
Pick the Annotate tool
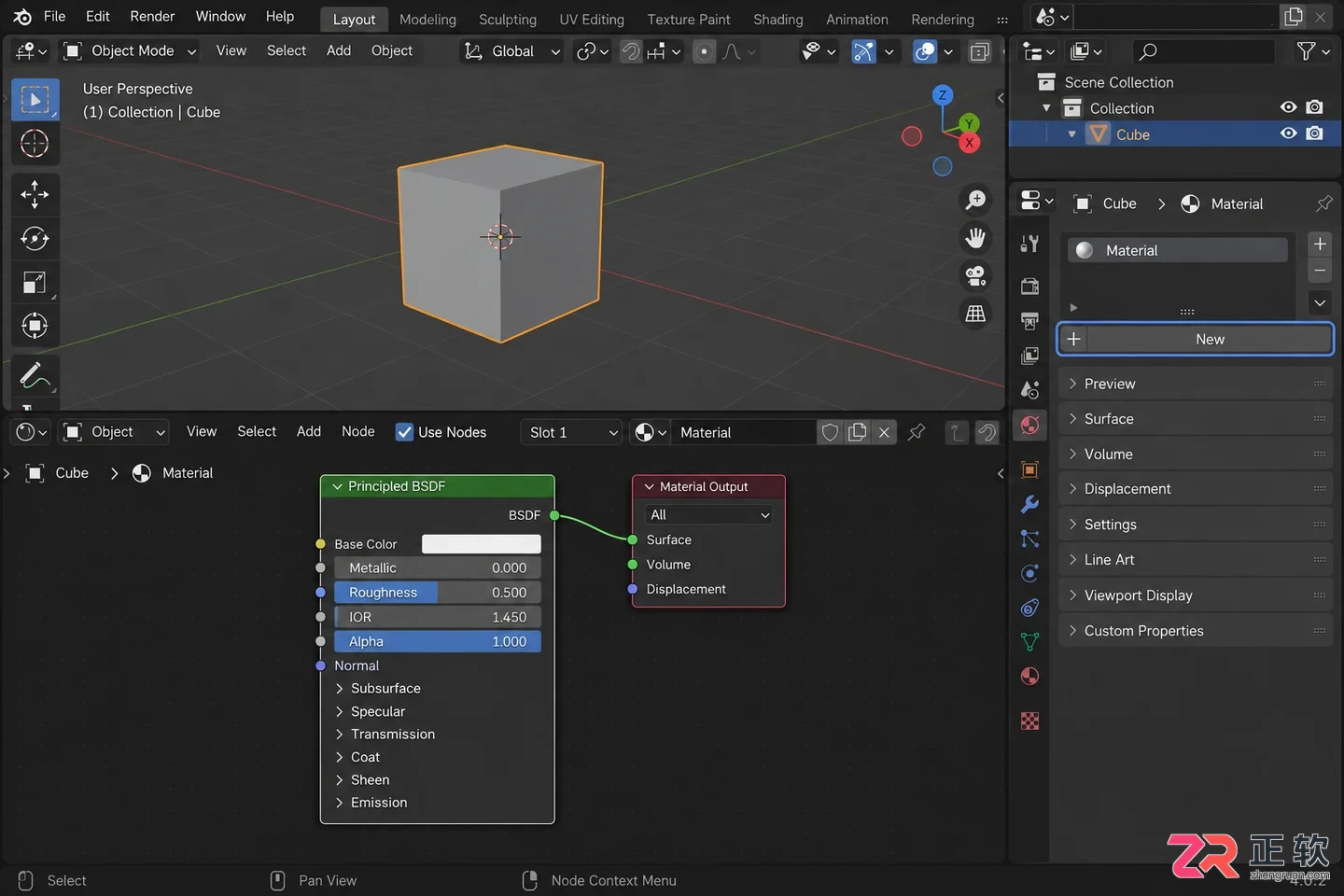(x=35, y=375)
